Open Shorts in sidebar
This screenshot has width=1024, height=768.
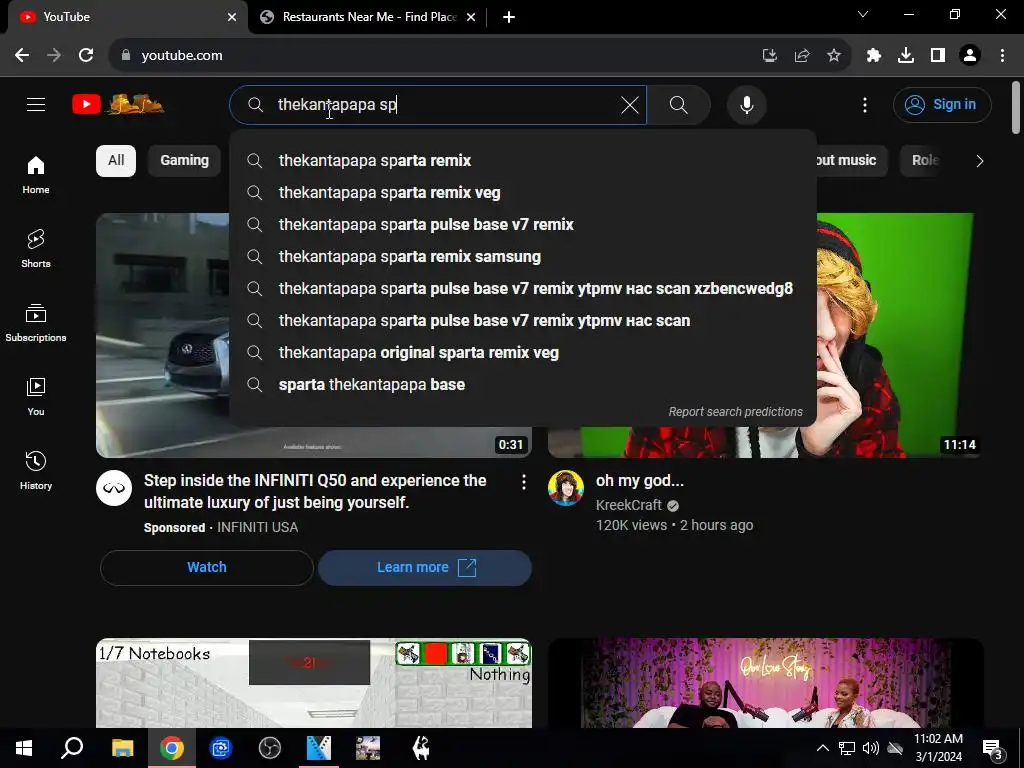point(36,249)
